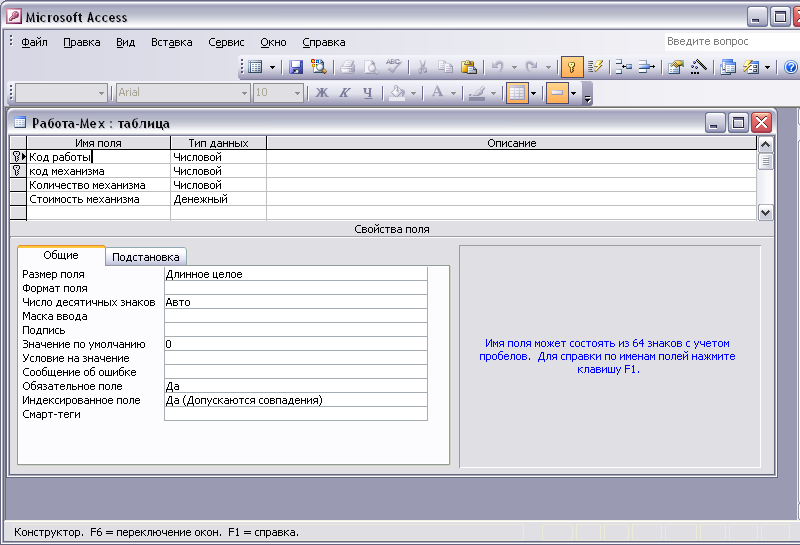This screenshot has width=800, height=545.
Task: Open the Окно menu
Action: pos(273,42)
